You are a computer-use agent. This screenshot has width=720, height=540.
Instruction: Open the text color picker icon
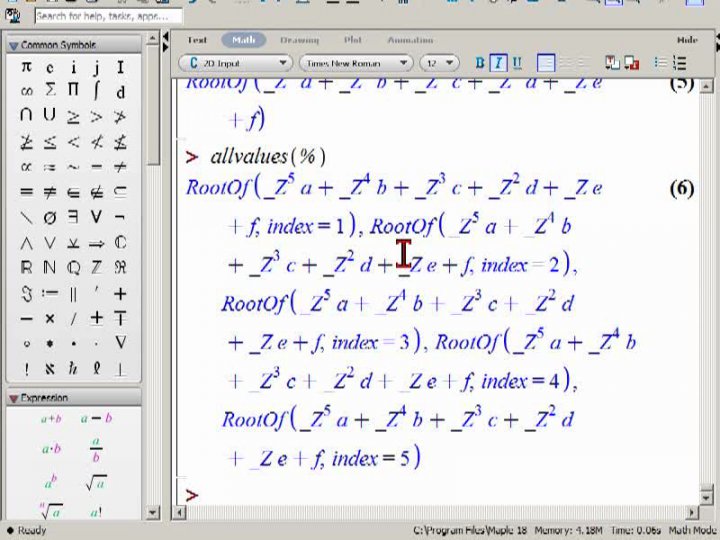coord(612,63)
